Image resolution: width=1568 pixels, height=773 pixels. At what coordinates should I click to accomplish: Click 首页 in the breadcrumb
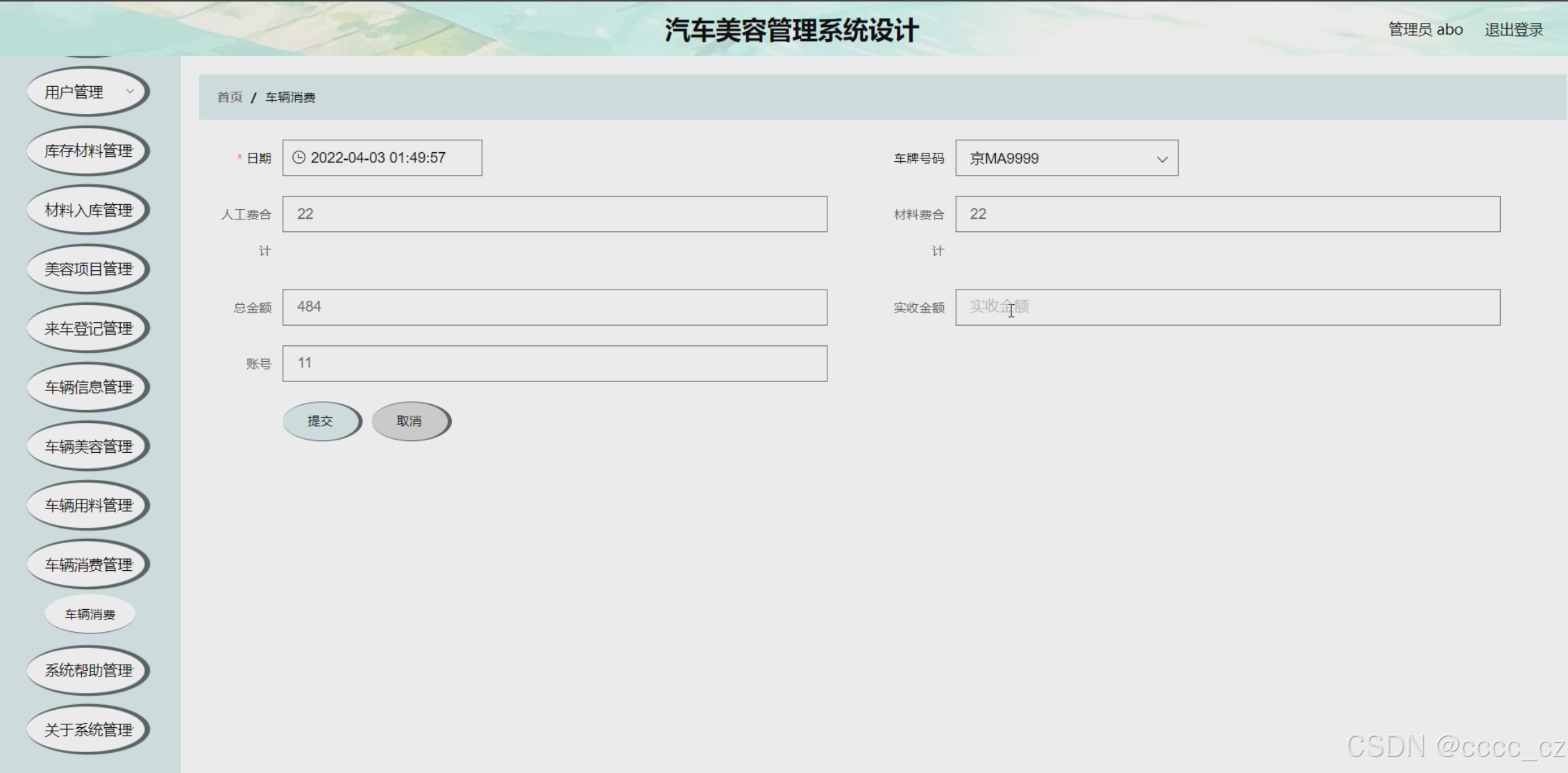228,97
